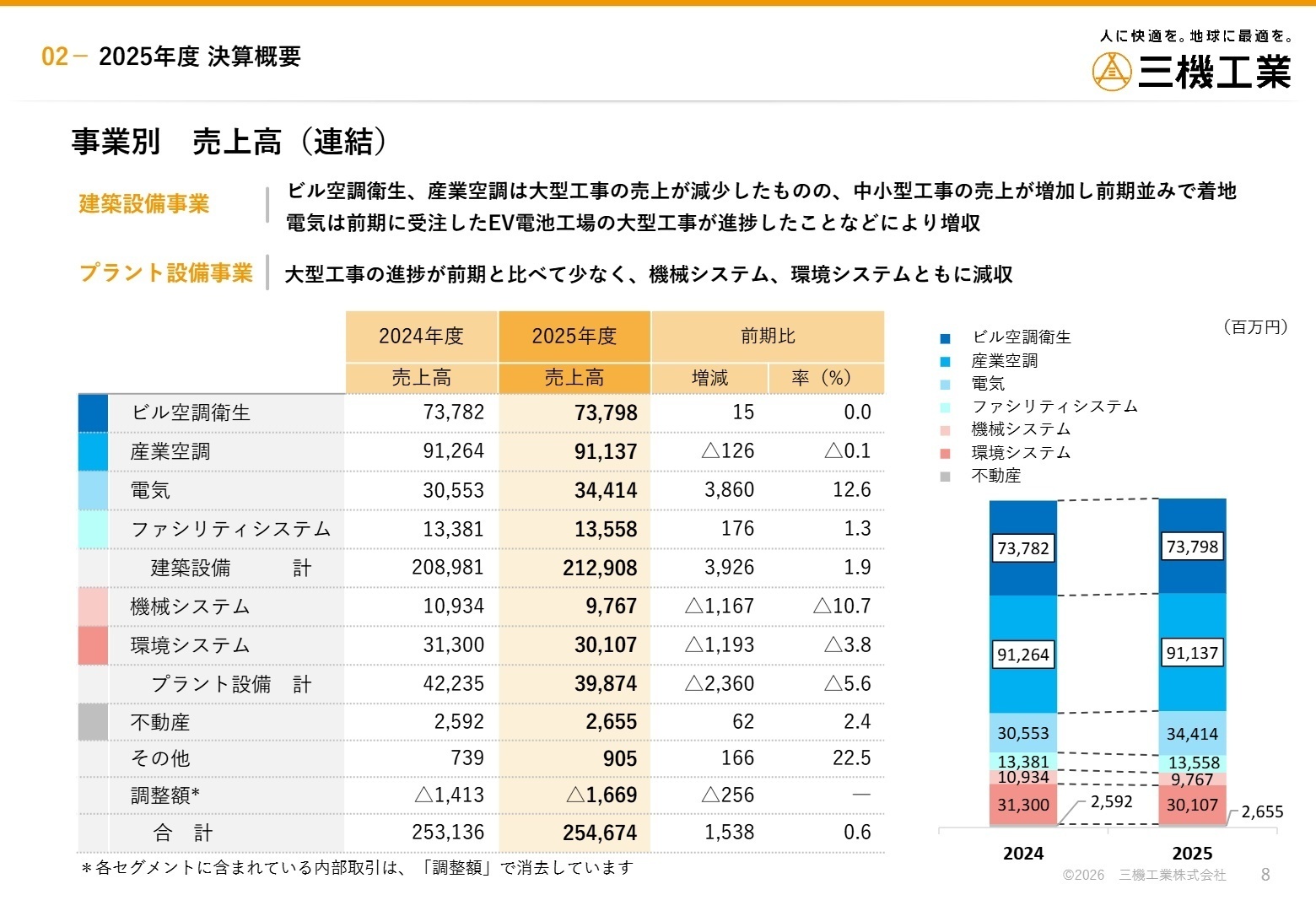Click the bold value 39,874
1316x911 pixels.
click(x=606, y=684)
